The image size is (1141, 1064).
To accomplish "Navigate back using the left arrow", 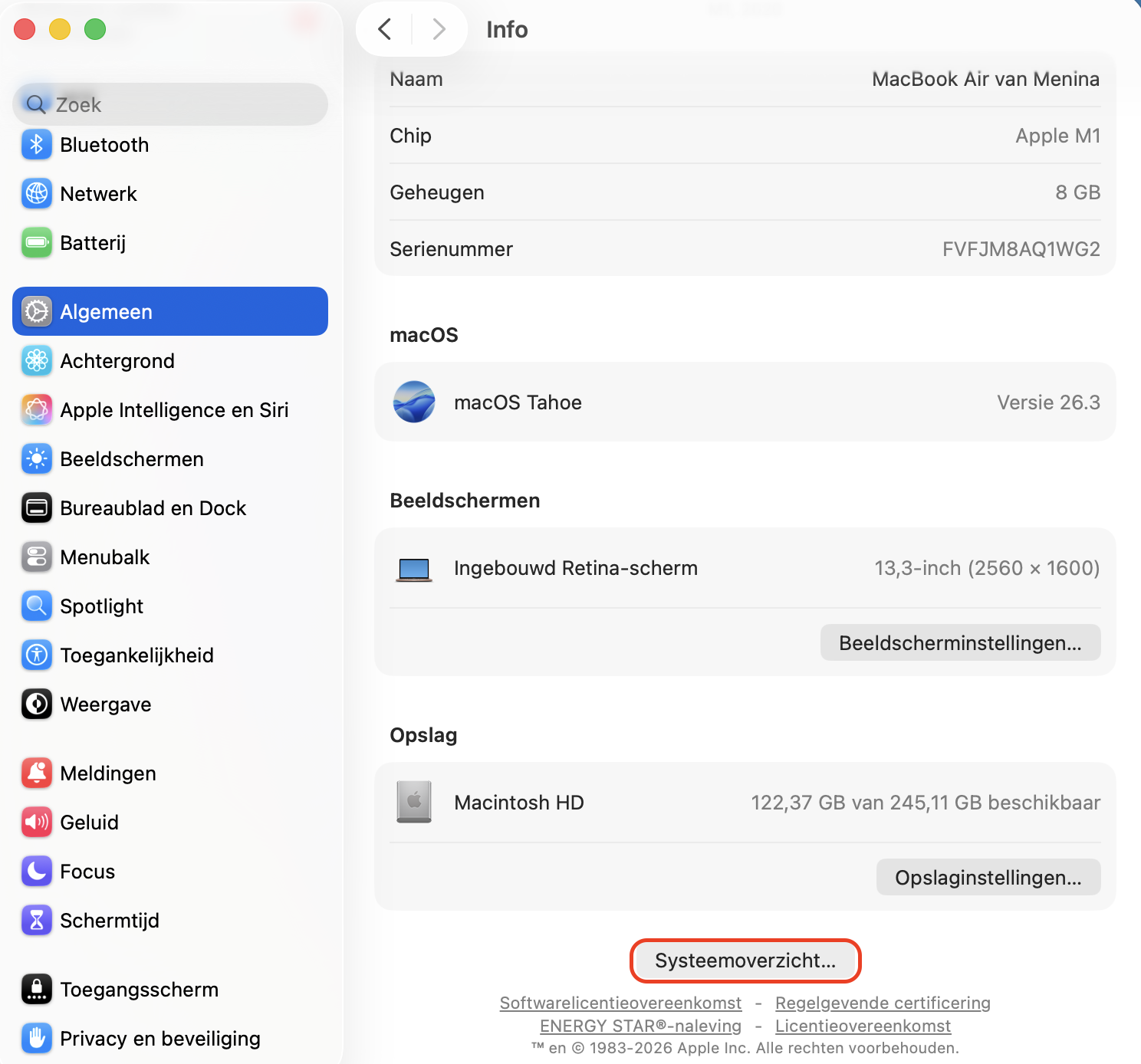I will click(x=384, y=29).
